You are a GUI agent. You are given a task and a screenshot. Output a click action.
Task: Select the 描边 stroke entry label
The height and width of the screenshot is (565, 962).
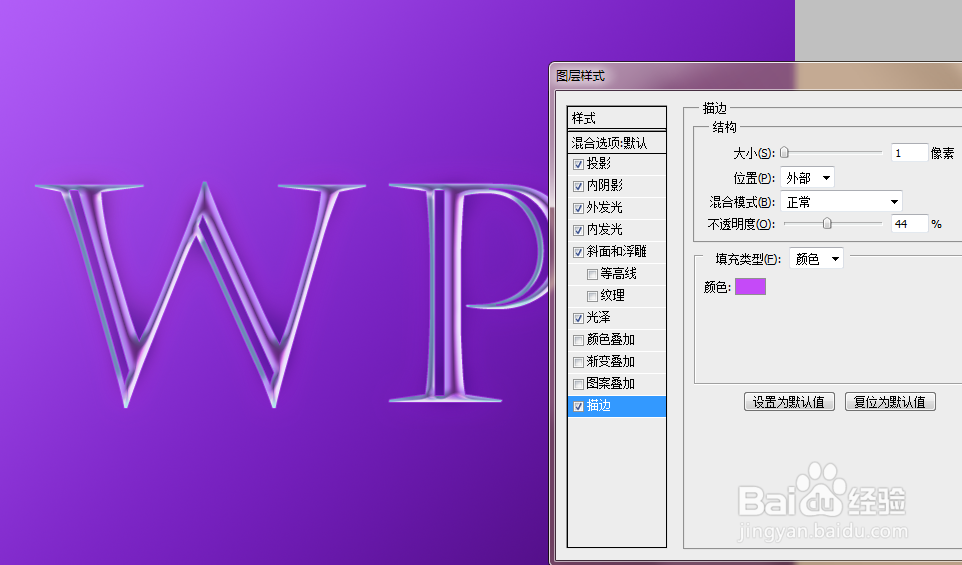point(598,405)
